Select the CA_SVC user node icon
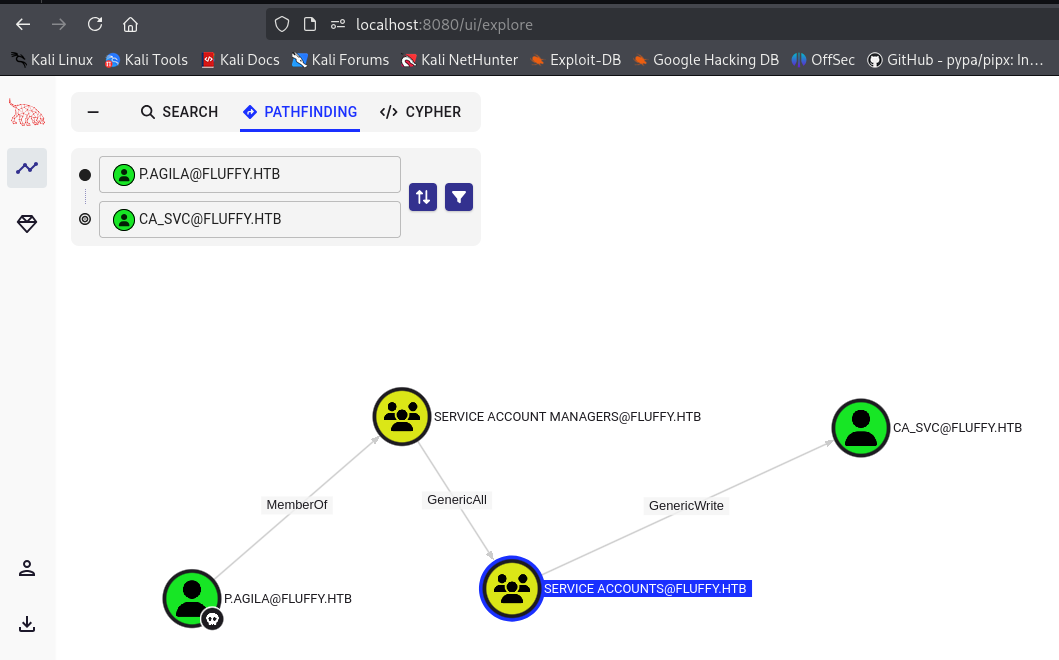Viewport: 1059px width, 660px height. point(861,428)
